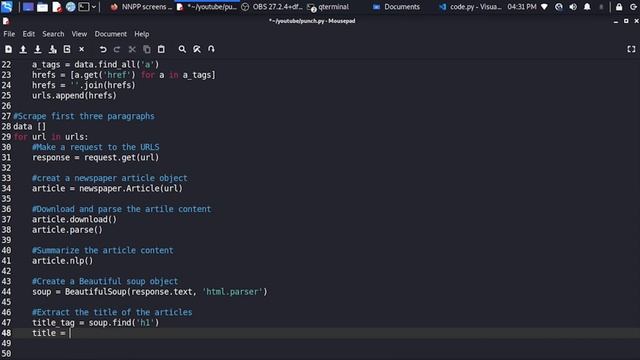Click 'article = newspaper.Article(url)' line

[107, 189]
